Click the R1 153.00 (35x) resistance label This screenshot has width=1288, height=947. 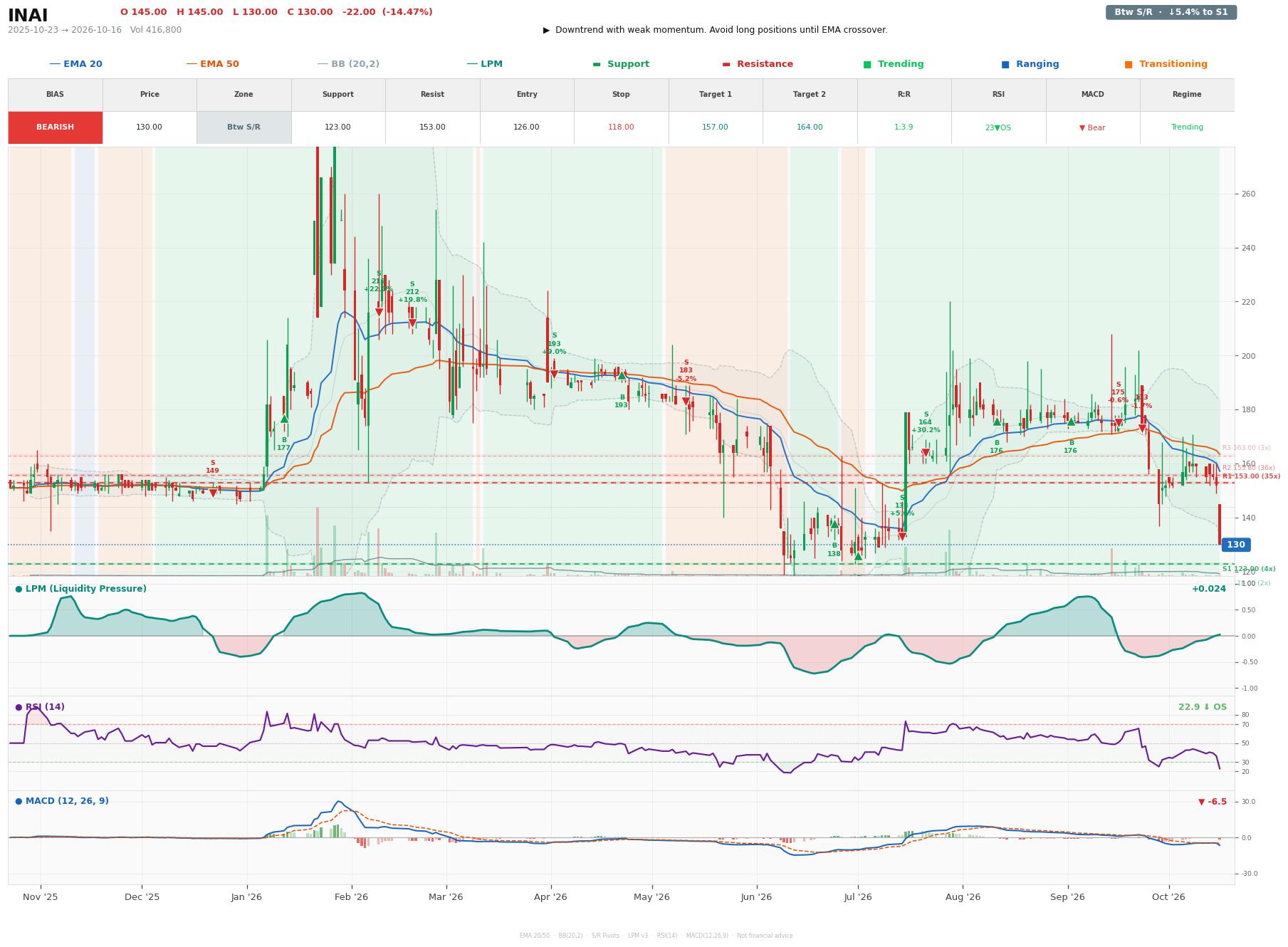tap(1251, 476)
